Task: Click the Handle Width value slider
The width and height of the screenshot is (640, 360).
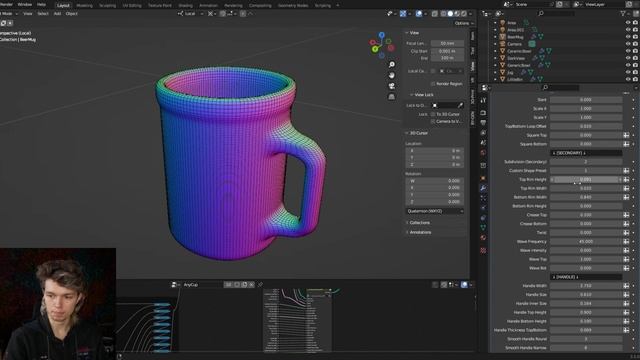Action: (586, 286)
